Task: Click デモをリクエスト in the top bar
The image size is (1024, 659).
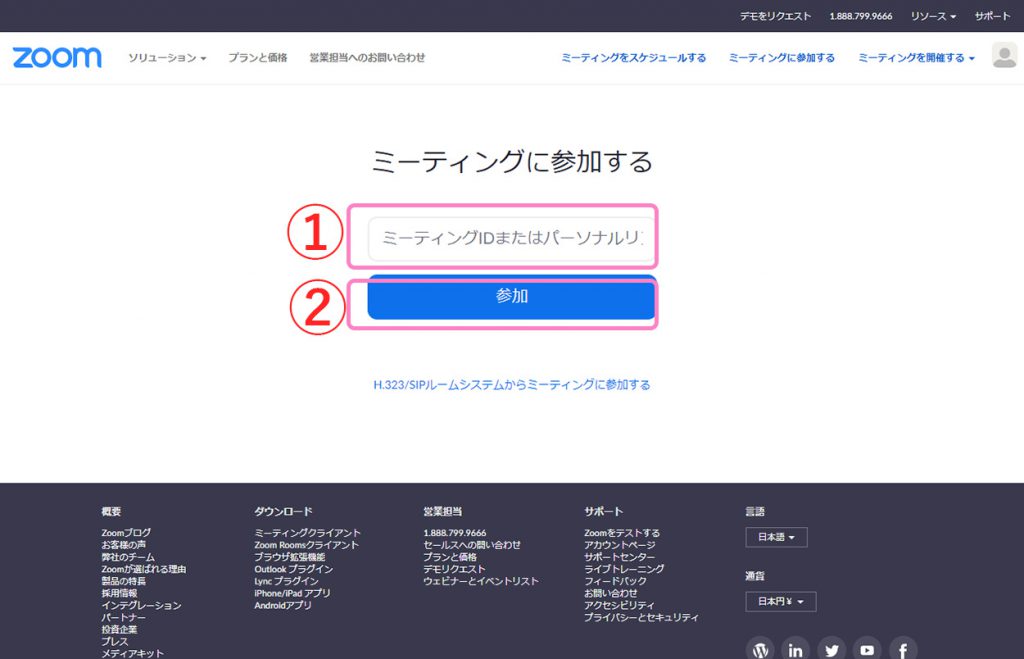Action: pos(775,16)
